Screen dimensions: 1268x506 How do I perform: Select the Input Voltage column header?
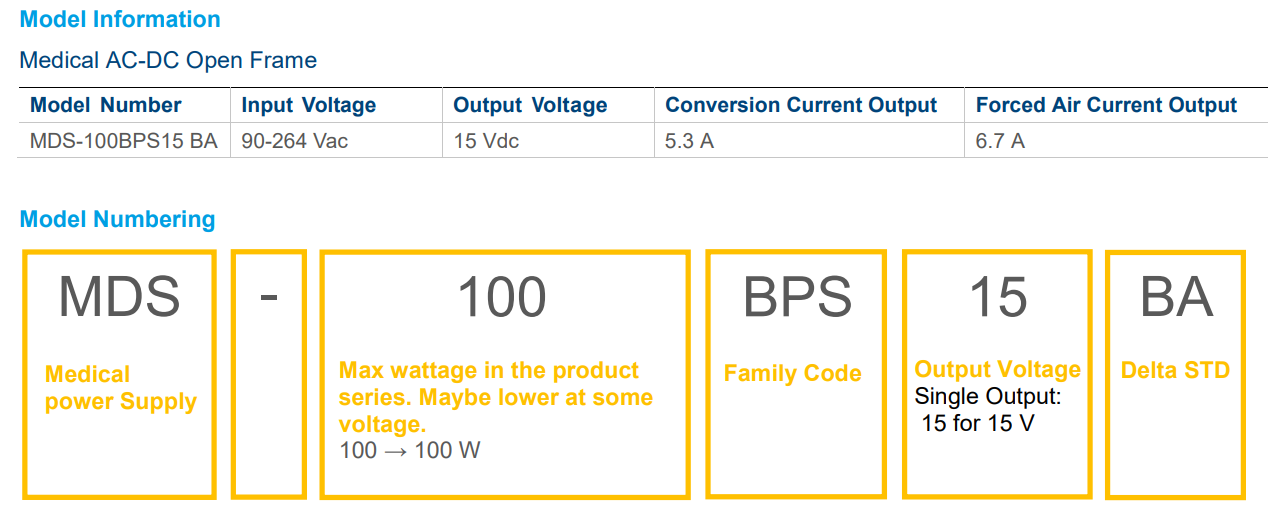(x=309, y=105)
